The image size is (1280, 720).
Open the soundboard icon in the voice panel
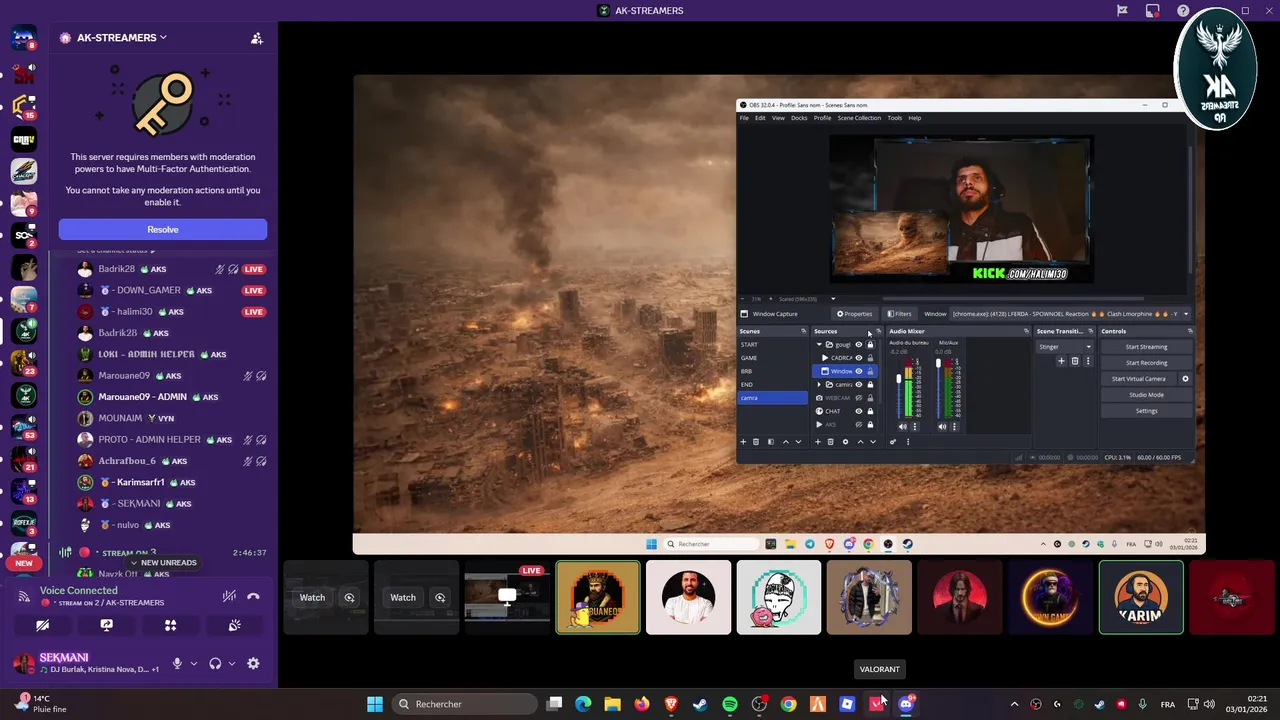[234, 625]
